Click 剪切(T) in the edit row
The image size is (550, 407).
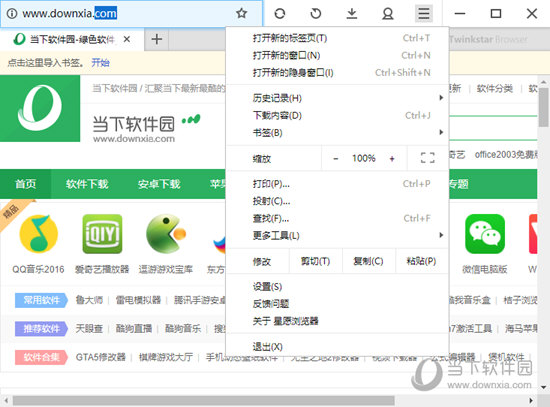316,261
